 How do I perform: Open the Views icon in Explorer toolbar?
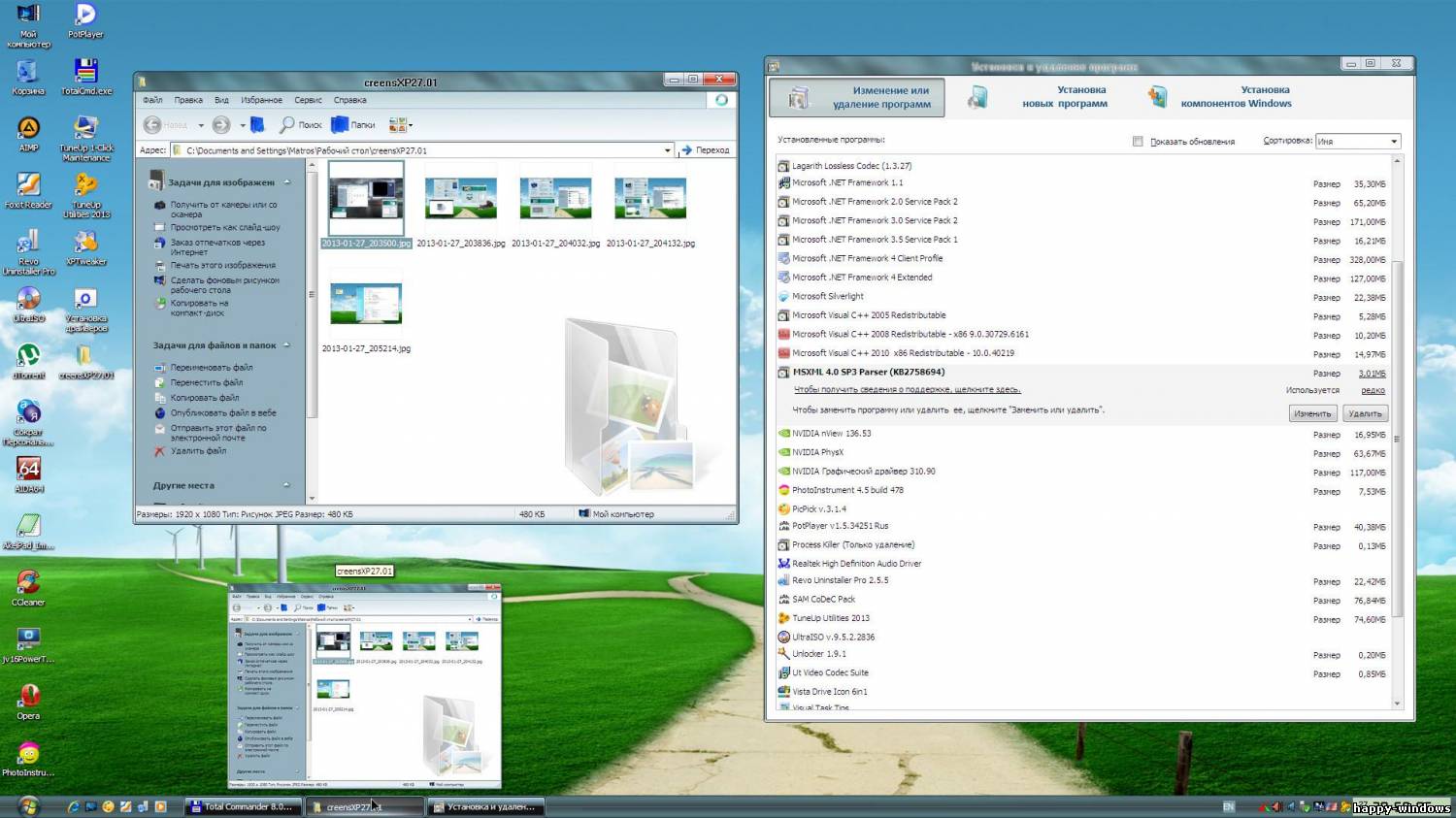click(399, 125)
